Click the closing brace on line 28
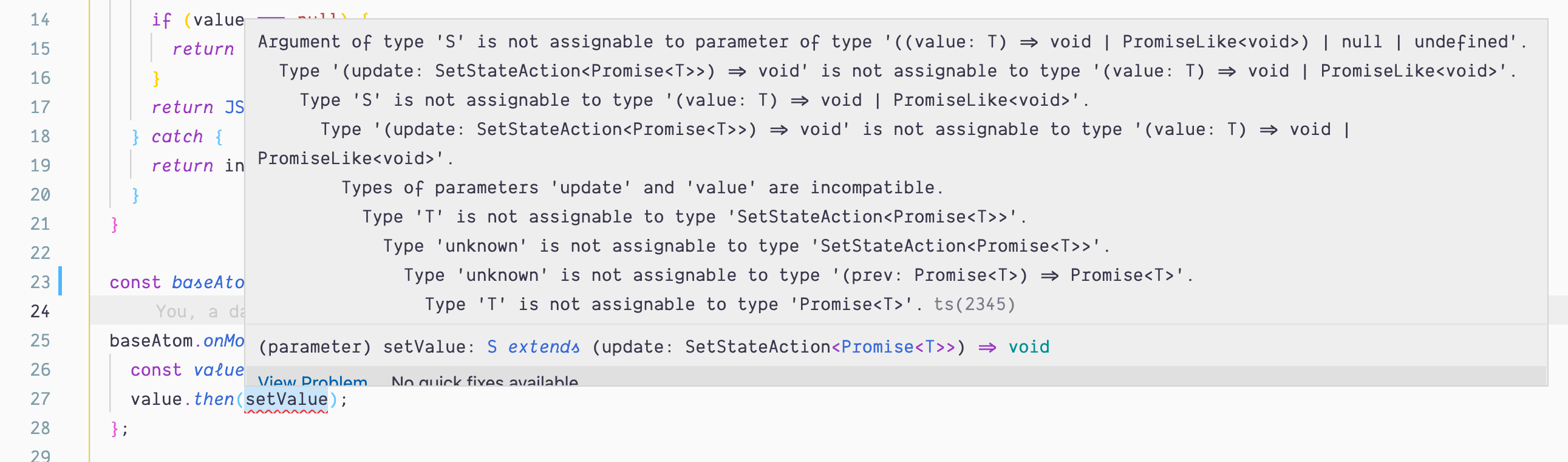Image resolution: width=1568 pixels, height=462 pixels. click(x=115, y=428)
